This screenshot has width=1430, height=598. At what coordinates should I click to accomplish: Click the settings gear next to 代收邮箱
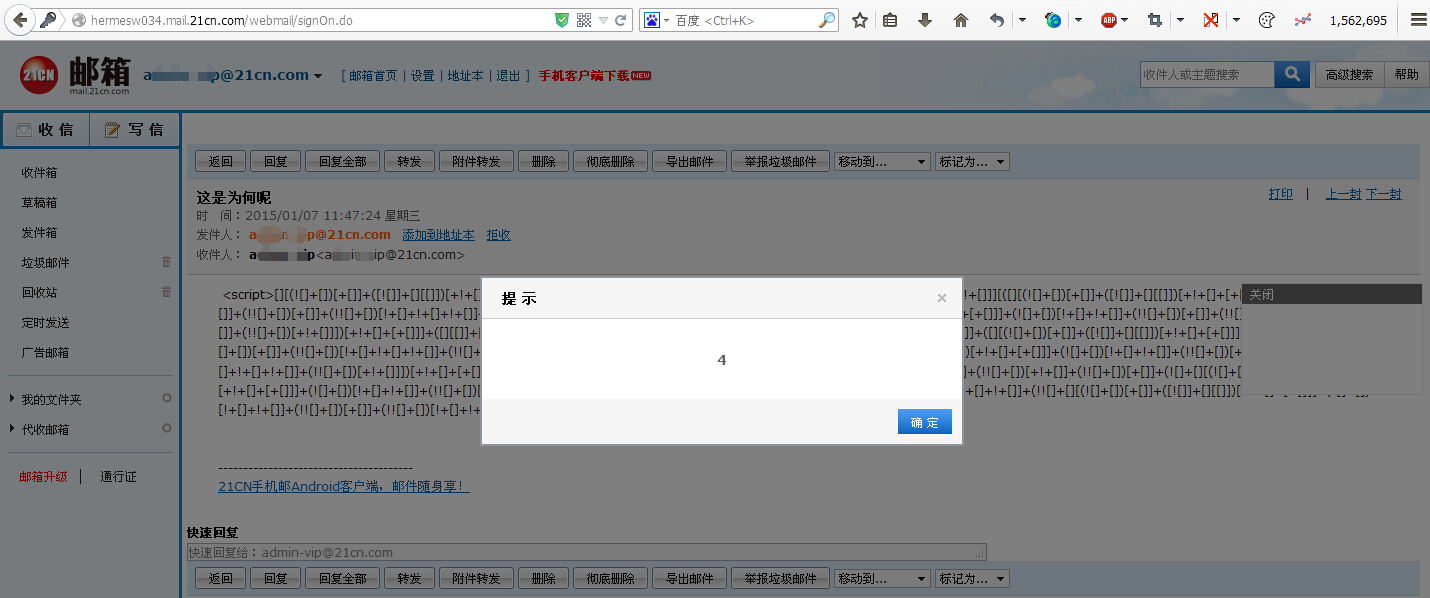click(x=167, y=429)
